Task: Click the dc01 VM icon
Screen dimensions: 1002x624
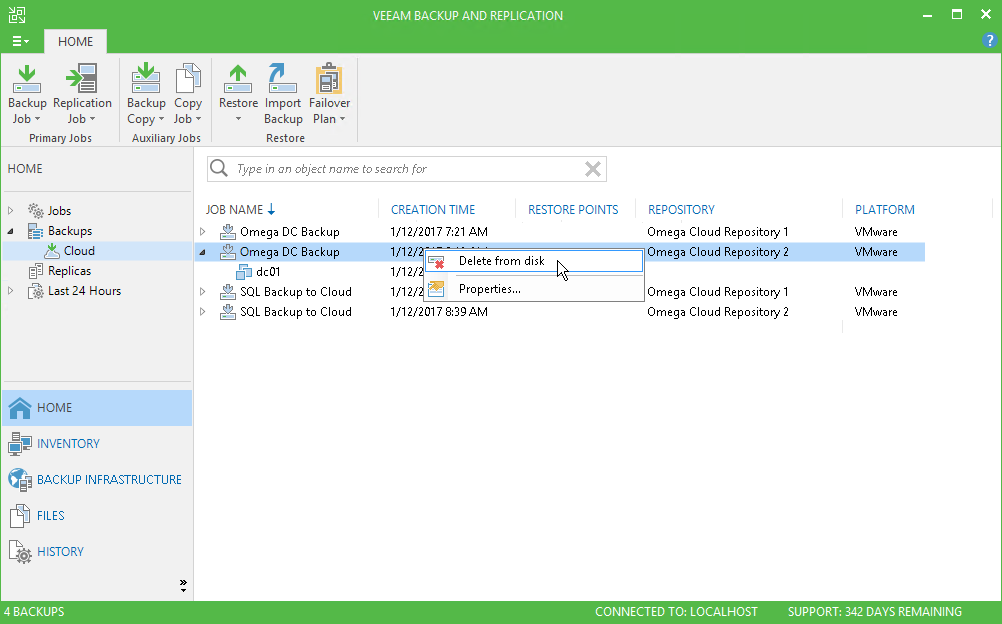Action: 243,272
